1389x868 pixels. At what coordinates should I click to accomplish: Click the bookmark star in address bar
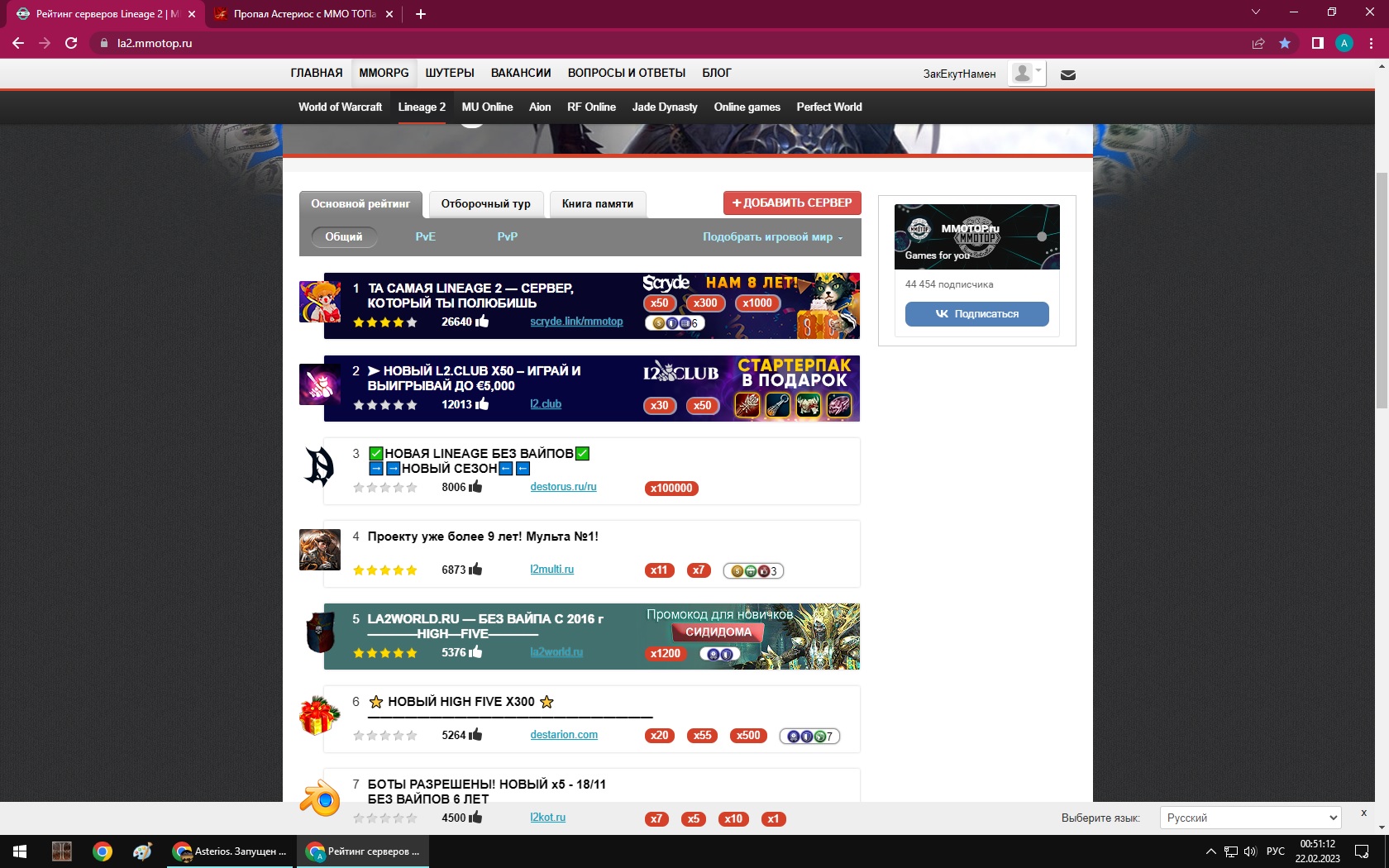pyautogui.click(x=1285, y=43)
